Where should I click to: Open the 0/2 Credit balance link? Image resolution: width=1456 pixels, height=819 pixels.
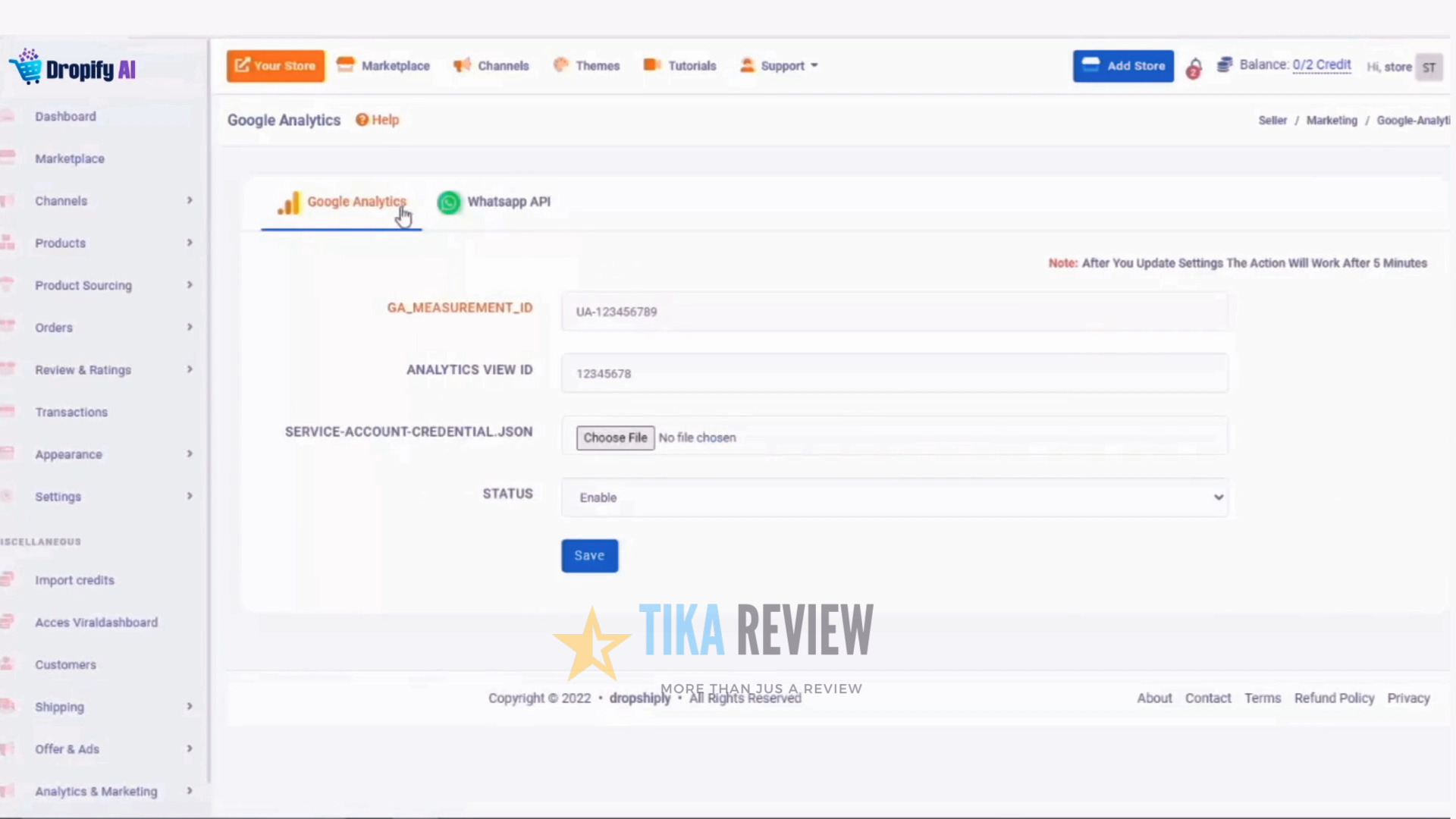coord(1323,64)
